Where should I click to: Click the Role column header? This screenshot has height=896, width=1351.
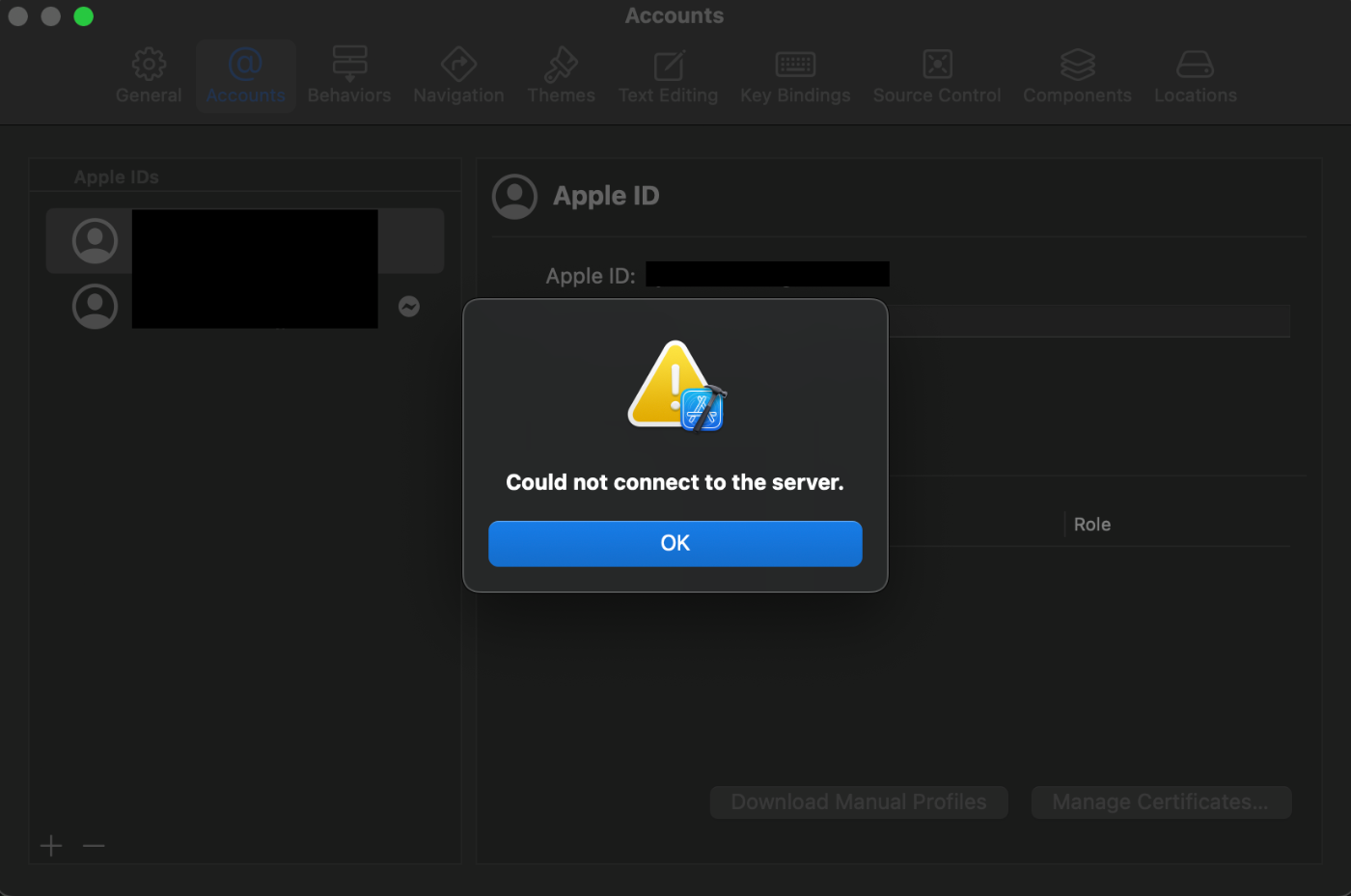pyautogui.click(x=1091, y=525)
